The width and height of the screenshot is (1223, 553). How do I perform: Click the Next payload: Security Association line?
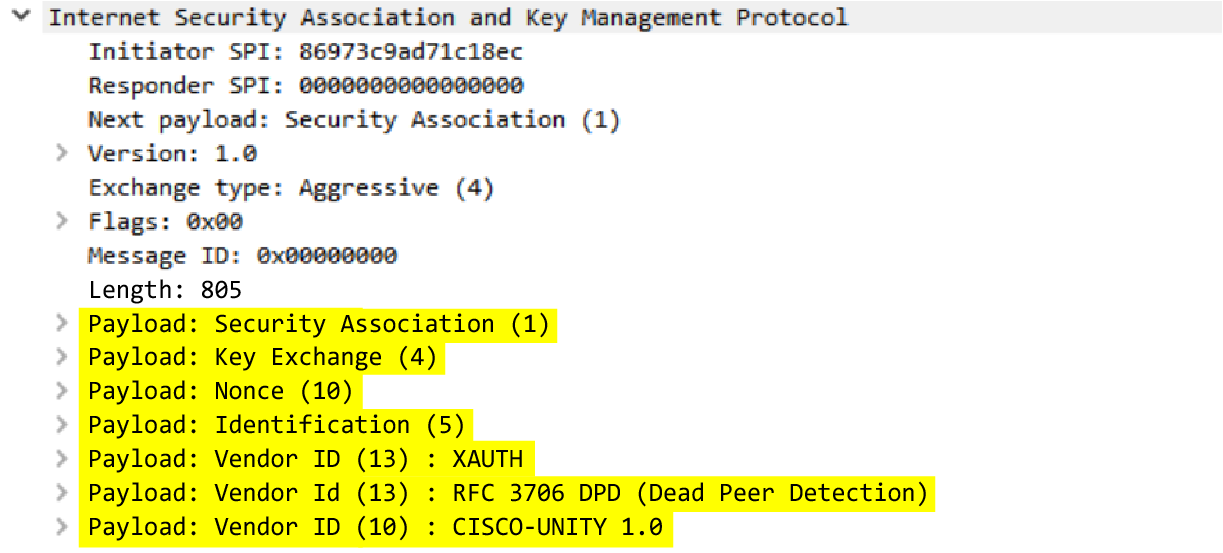pyautogui.click(x=354, y=120)
